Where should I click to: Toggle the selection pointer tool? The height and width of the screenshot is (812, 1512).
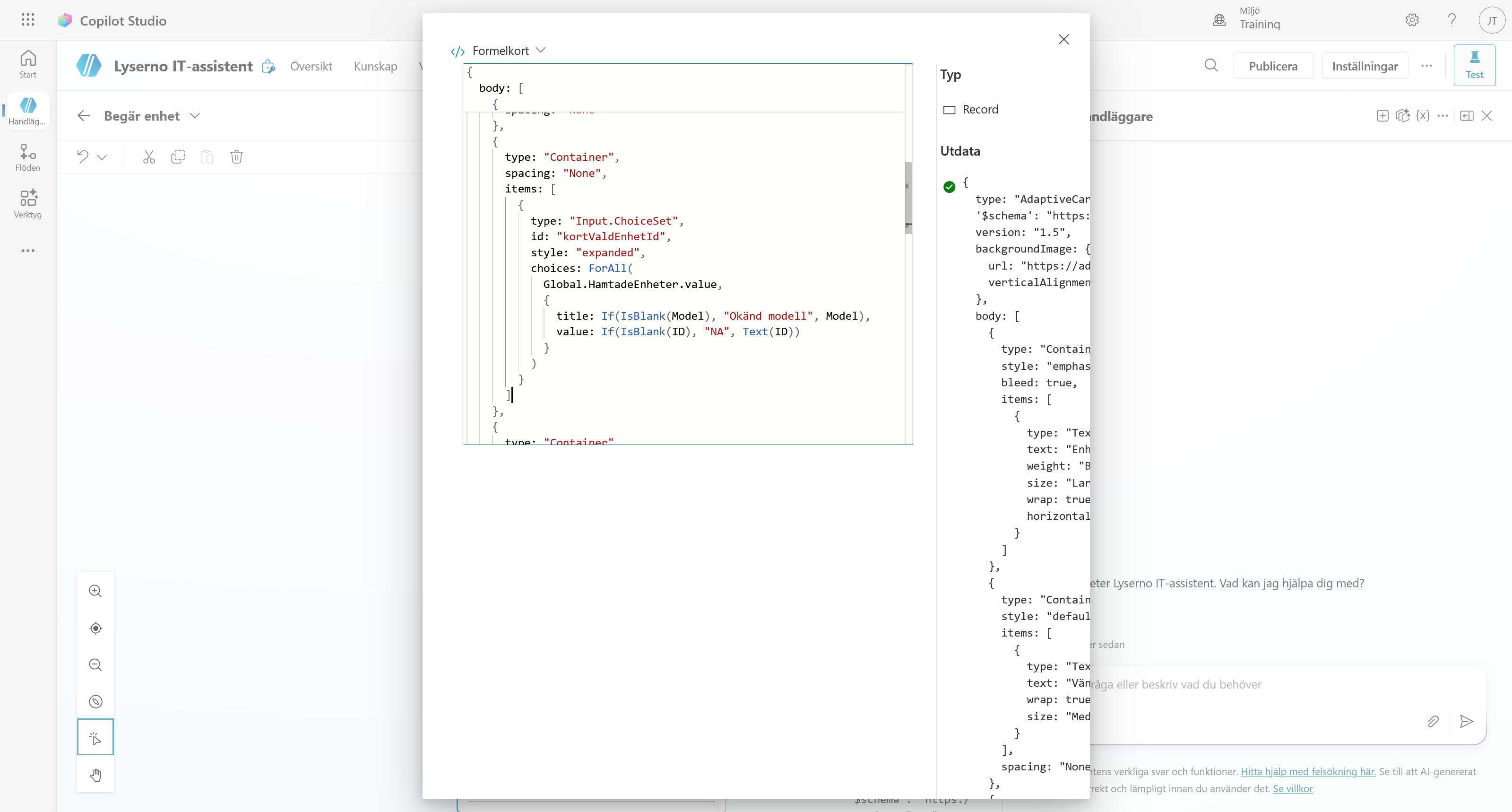95,737
